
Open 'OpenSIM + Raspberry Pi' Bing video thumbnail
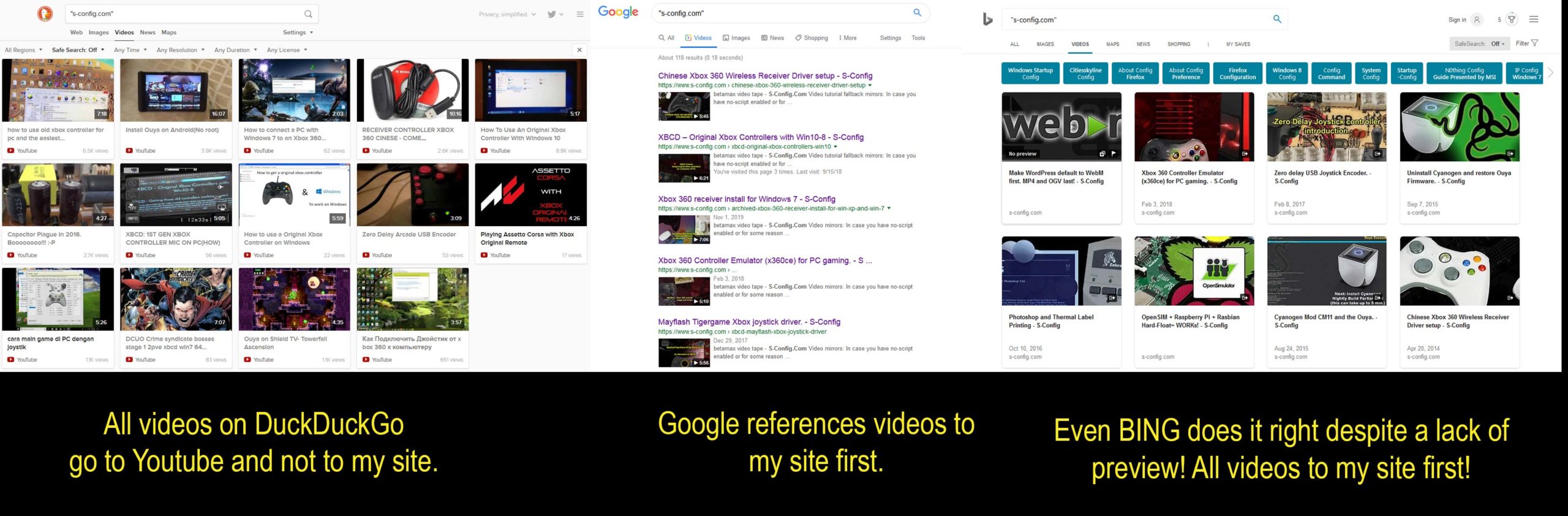click(1194, 271)
